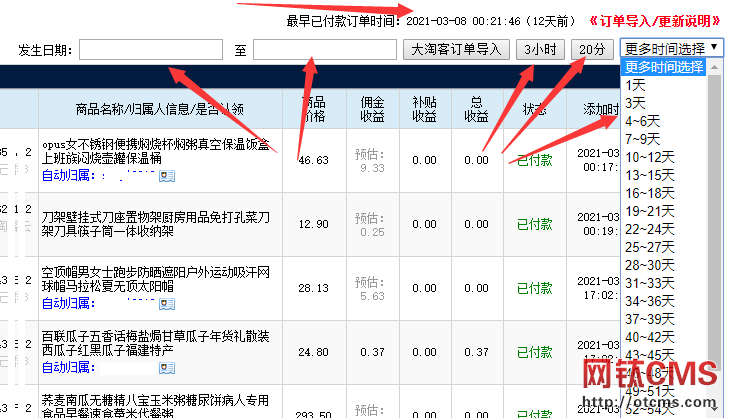Image resolution: width=731 pixels, height=418 pixels.
Task: Click the 大淘客订单导入 button
Action: [456, 49]
